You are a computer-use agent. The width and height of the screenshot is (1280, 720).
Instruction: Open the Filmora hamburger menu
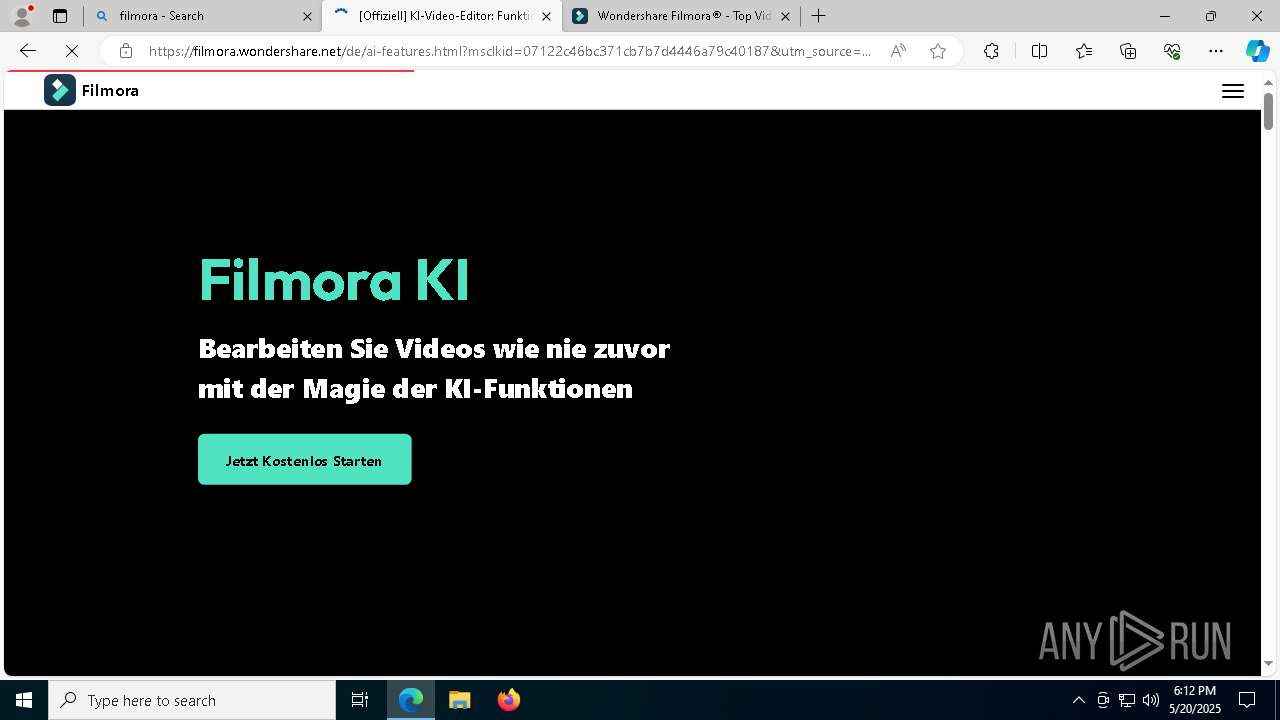1233,91
